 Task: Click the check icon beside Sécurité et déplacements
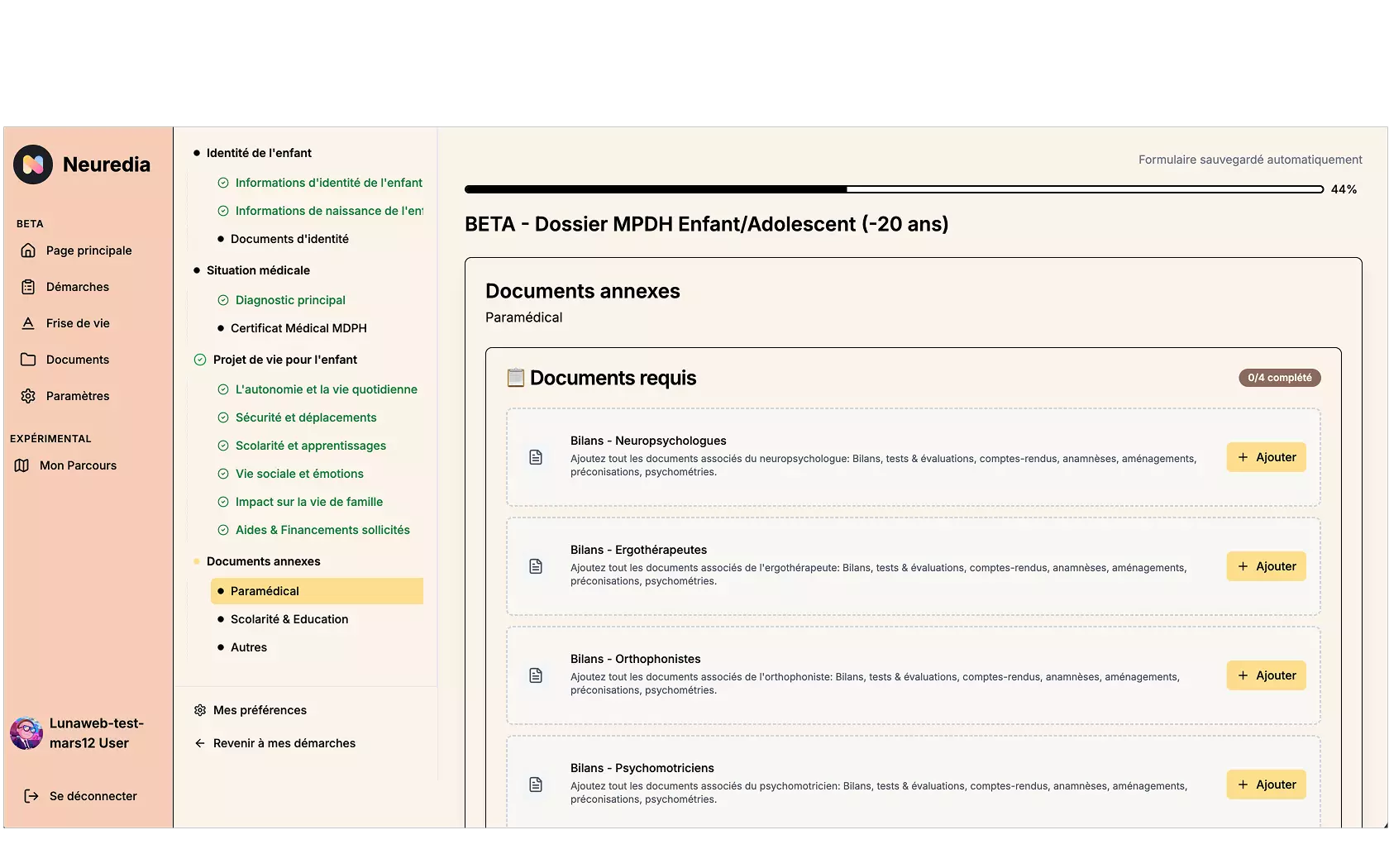[x=223, y=417]
